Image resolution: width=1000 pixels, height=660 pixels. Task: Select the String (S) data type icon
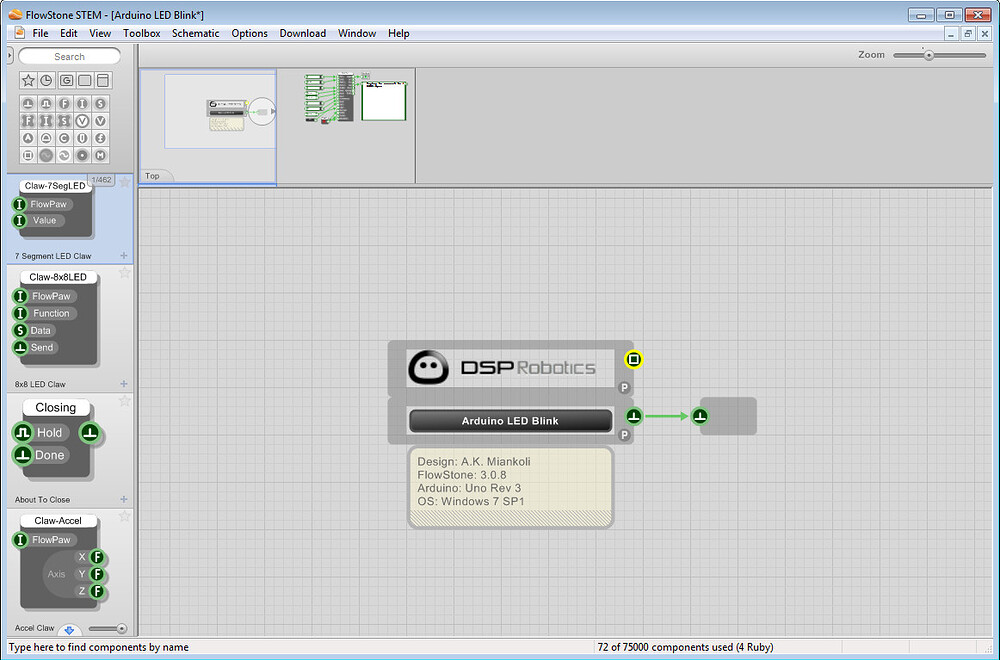(101, 104)
